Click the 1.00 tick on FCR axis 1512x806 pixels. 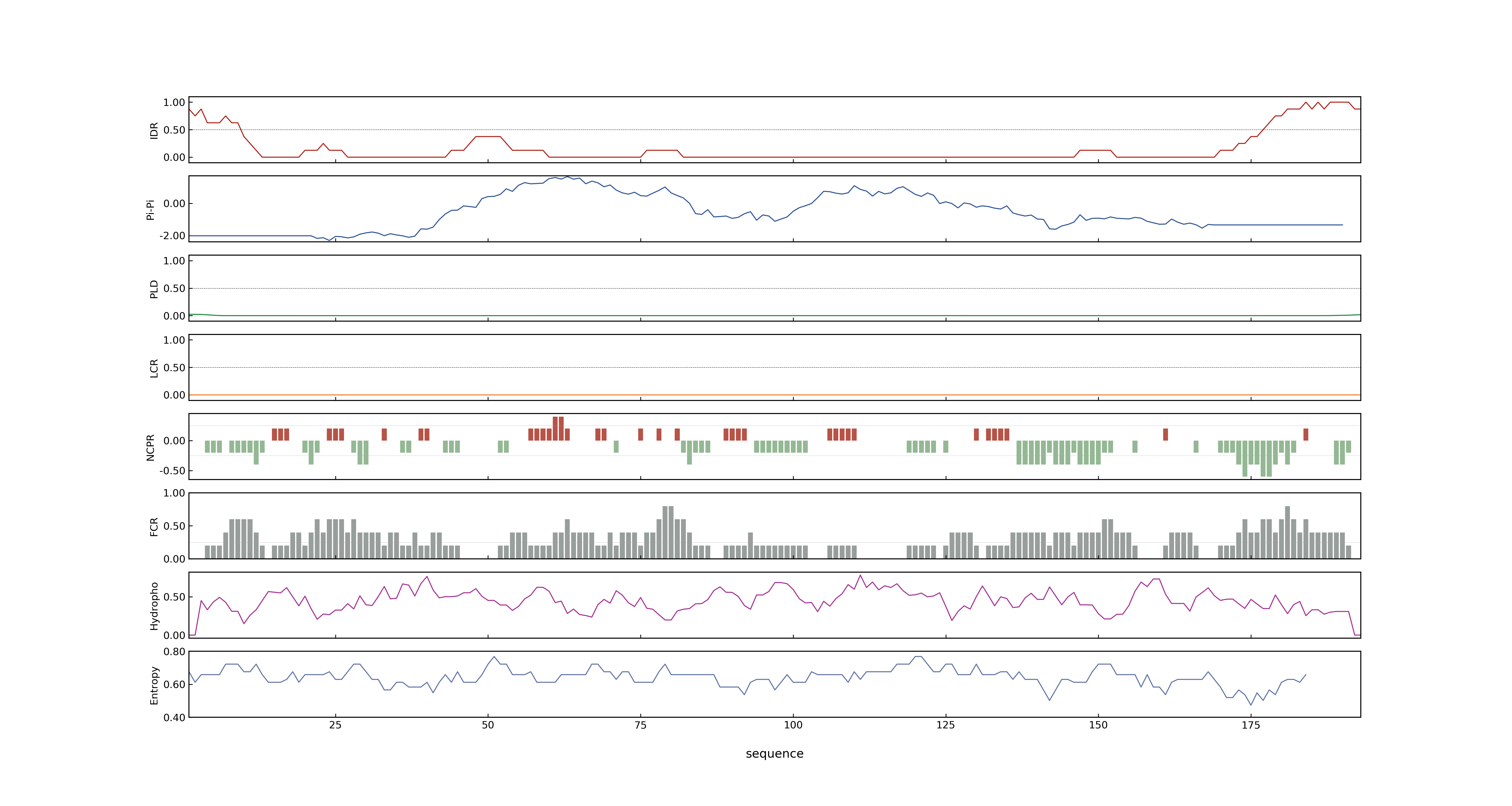tap(174, 493)
